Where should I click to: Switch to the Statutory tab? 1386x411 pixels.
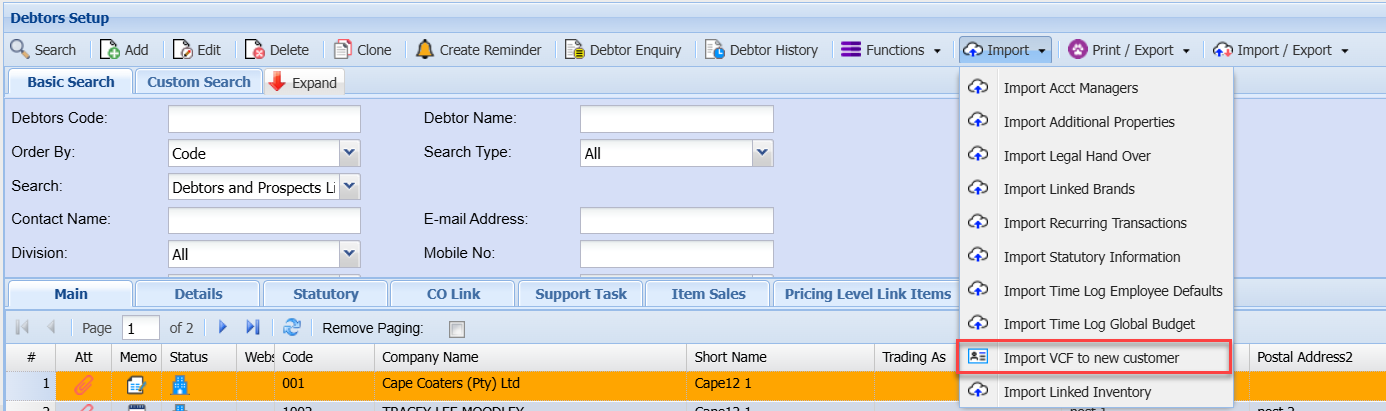click(326, 294)
